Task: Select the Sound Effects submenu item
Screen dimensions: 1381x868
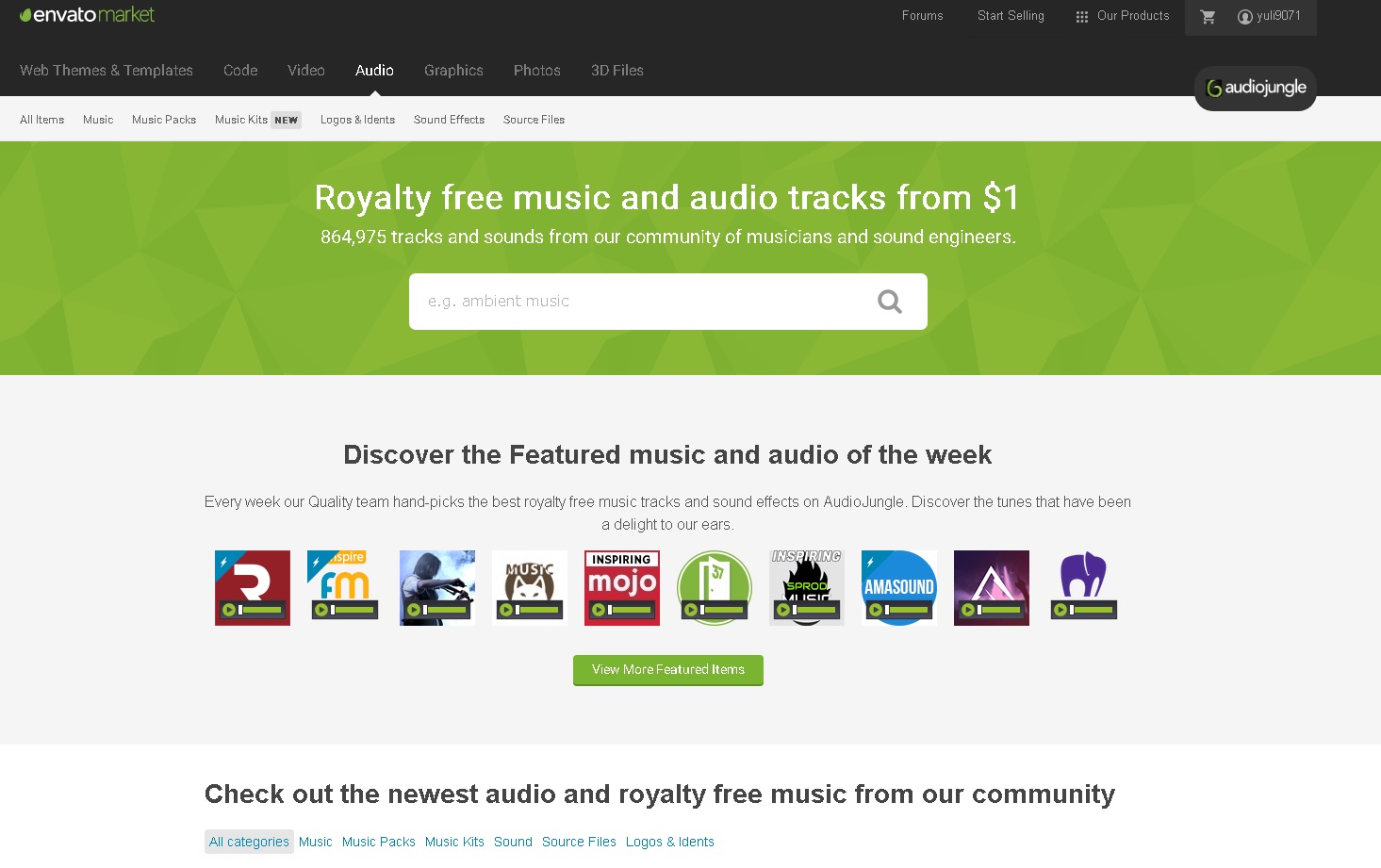Action: click(449, 120)
